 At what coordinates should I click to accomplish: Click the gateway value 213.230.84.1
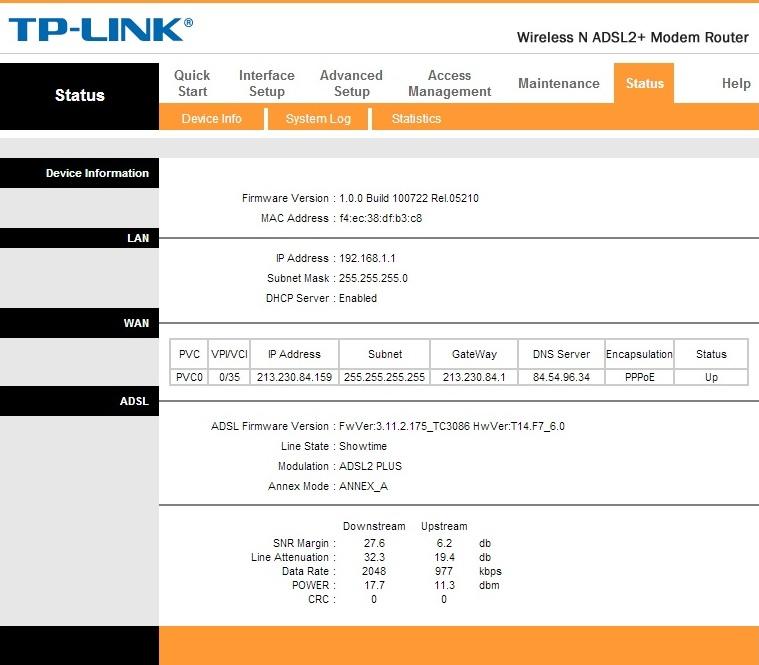474,377
